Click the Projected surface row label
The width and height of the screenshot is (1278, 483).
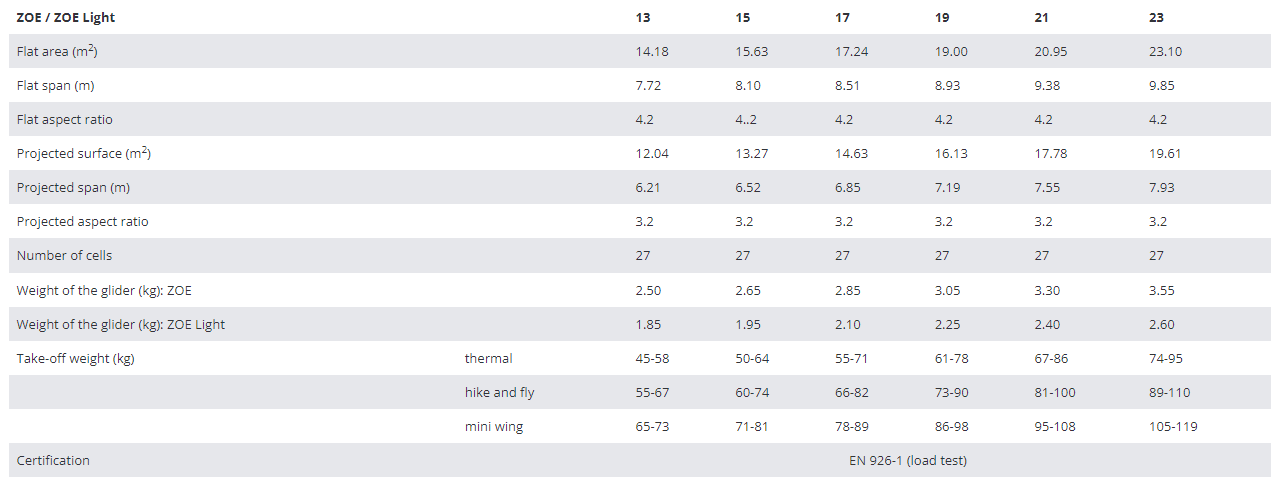pos(83,153)
